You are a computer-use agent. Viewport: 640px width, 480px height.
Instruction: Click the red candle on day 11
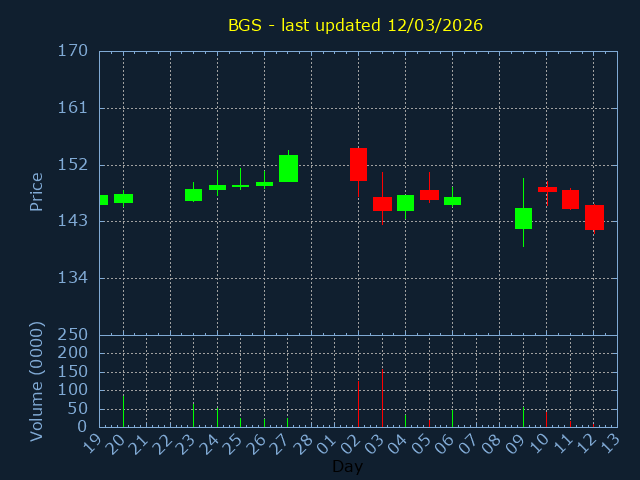pyautogui.click(x=570, y=199)
